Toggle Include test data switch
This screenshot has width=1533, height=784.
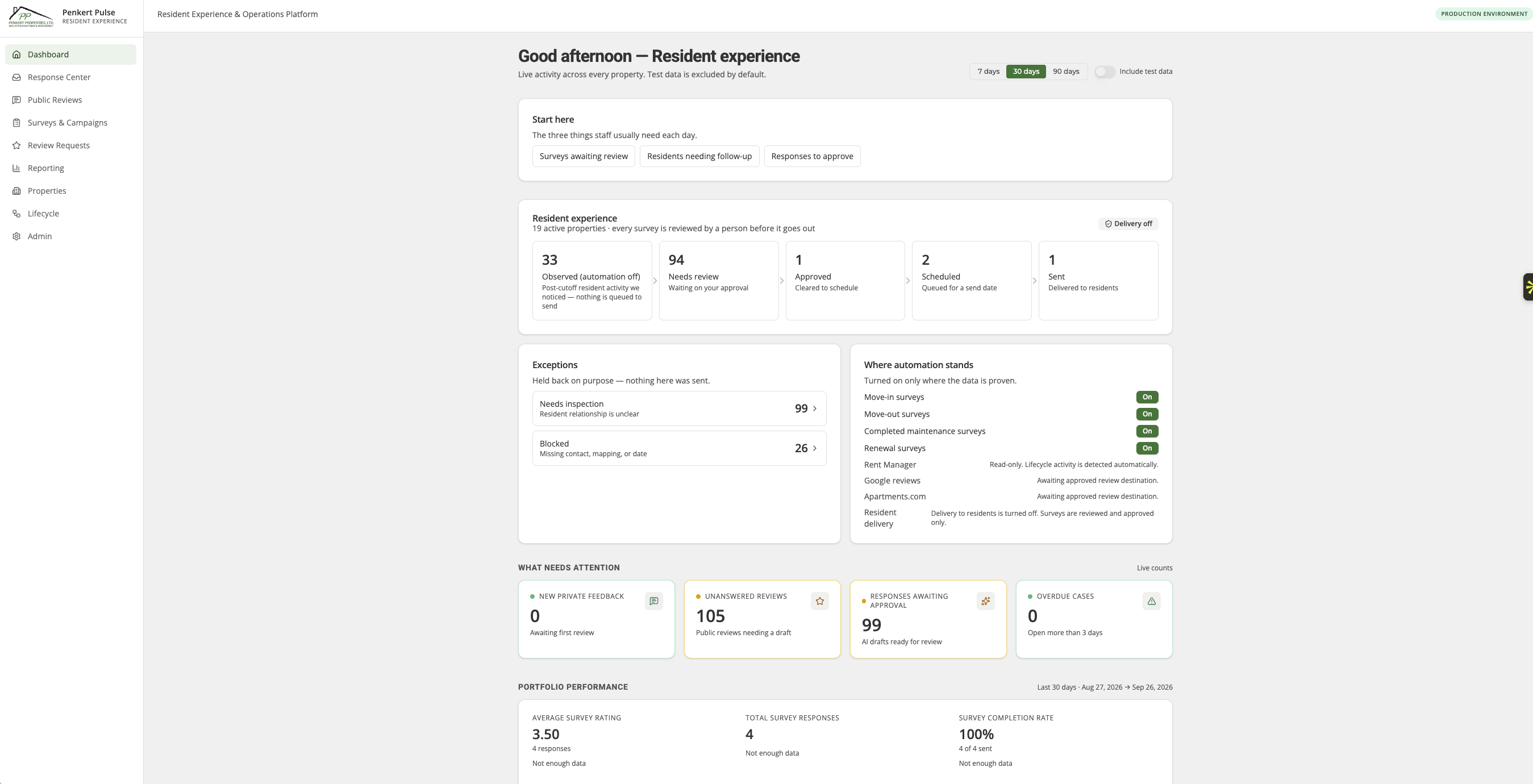[1105, 72]
